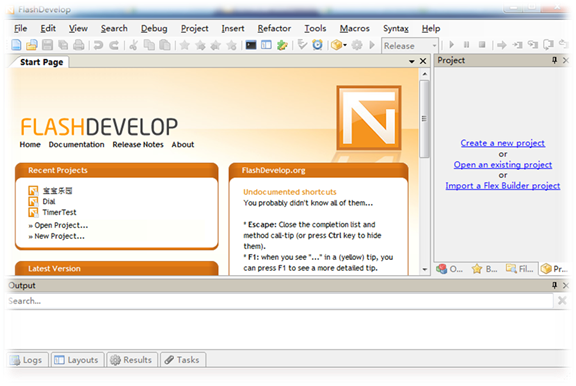
Task: Click the New document toolbar icon
Action: point(16,45)
